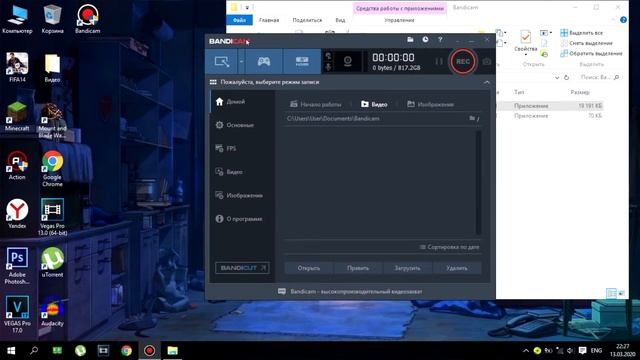Image resolution: width=640 pixels, height=360 pixels.
Task: Open the Управление ribbon tab in Explorer
Action: pos(399,20)
